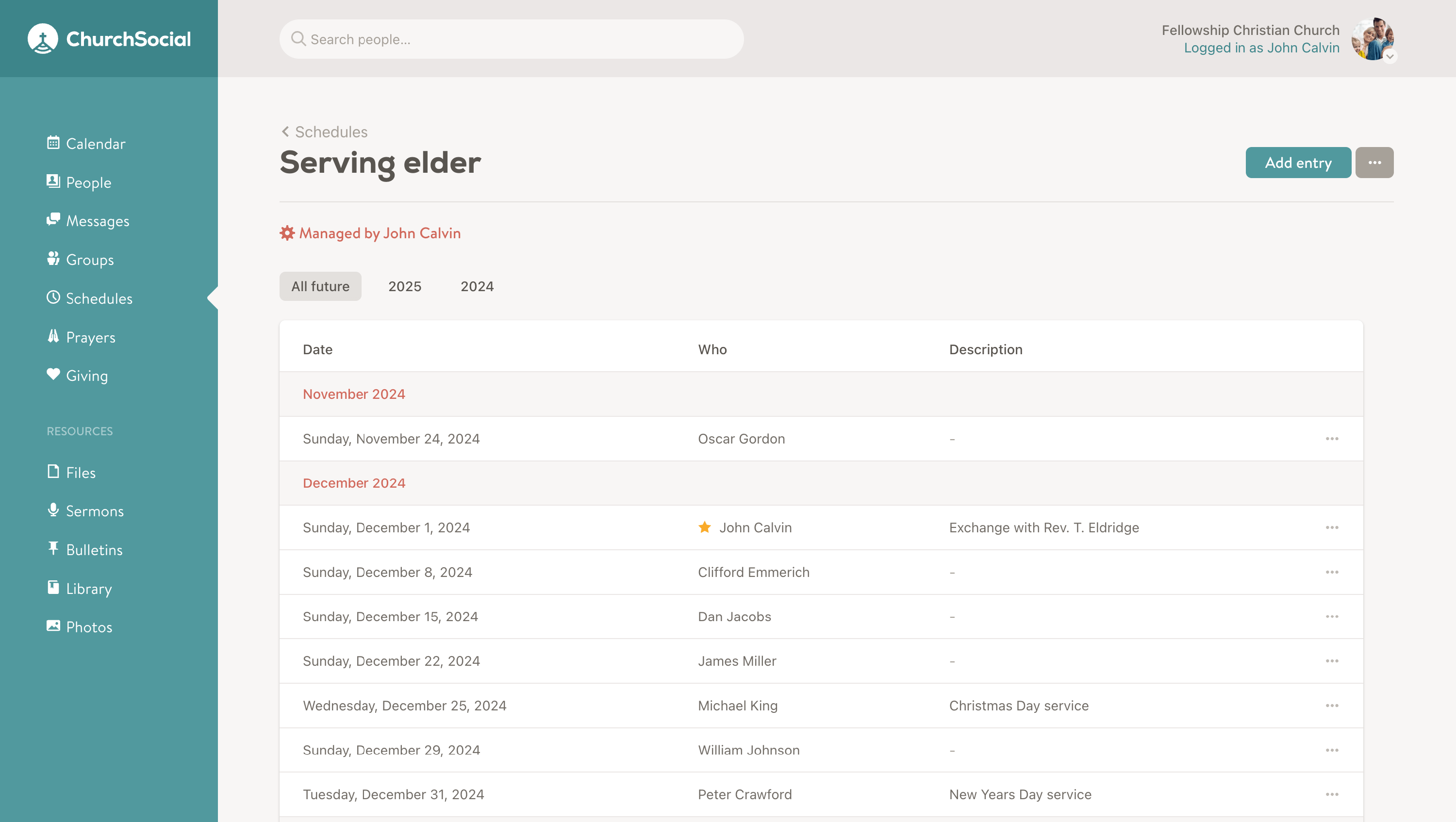The height and width of the screenshot is (822, 1456).
Task: Open row menu for Oscar Gordon entry
Action: tap(1332, 439)
